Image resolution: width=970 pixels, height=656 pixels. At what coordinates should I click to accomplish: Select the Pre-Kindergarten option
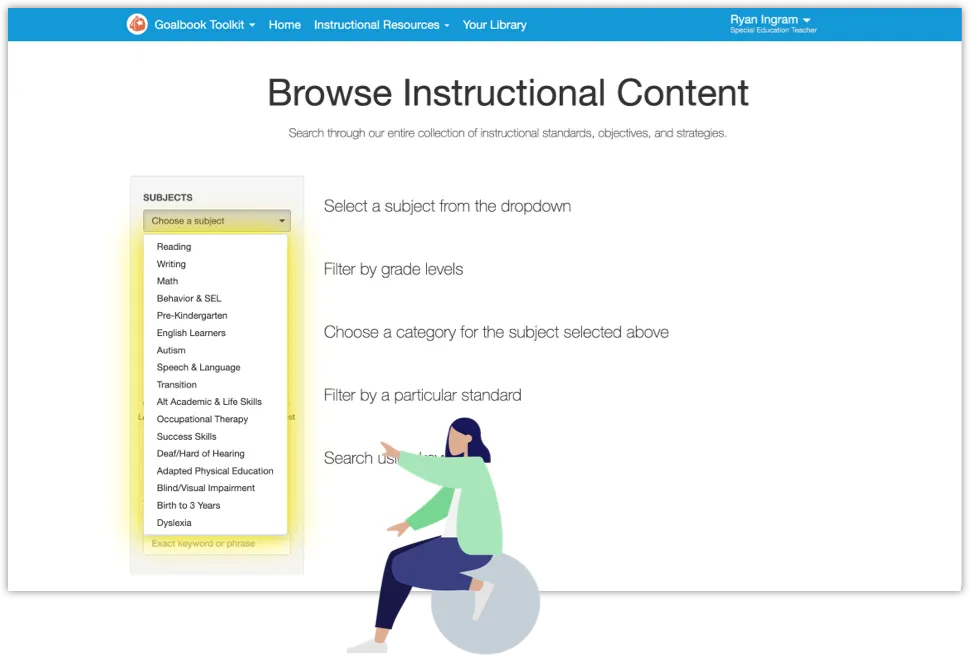[x=192, y=316]
